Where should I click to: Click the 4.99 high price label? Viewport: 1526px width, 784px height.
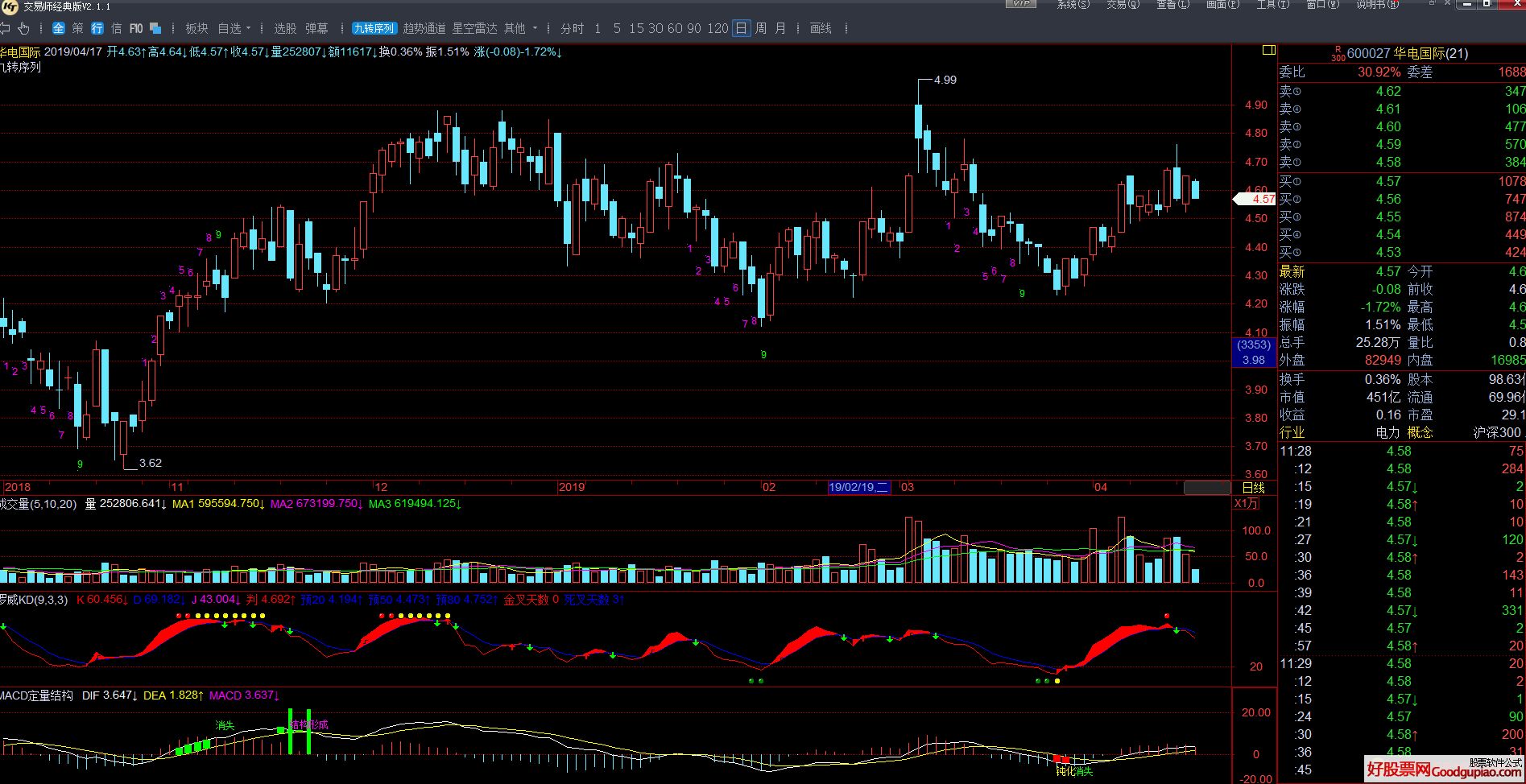click(945, 80)
